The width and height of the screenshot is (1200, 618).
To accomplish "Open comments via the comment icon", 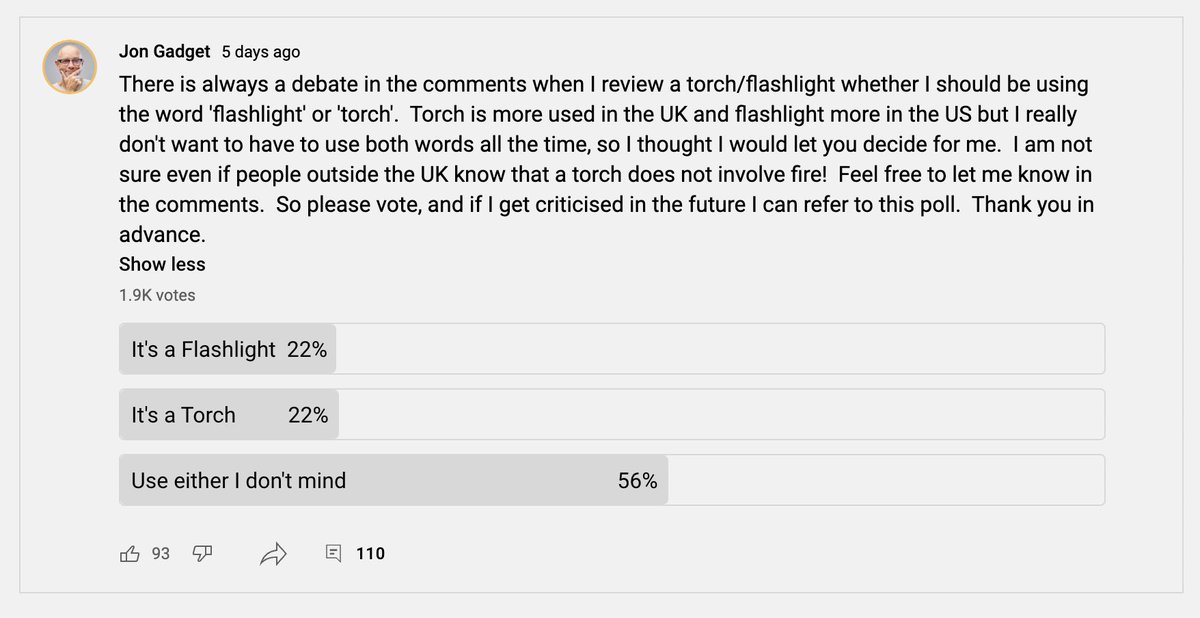I will [334, 553].
